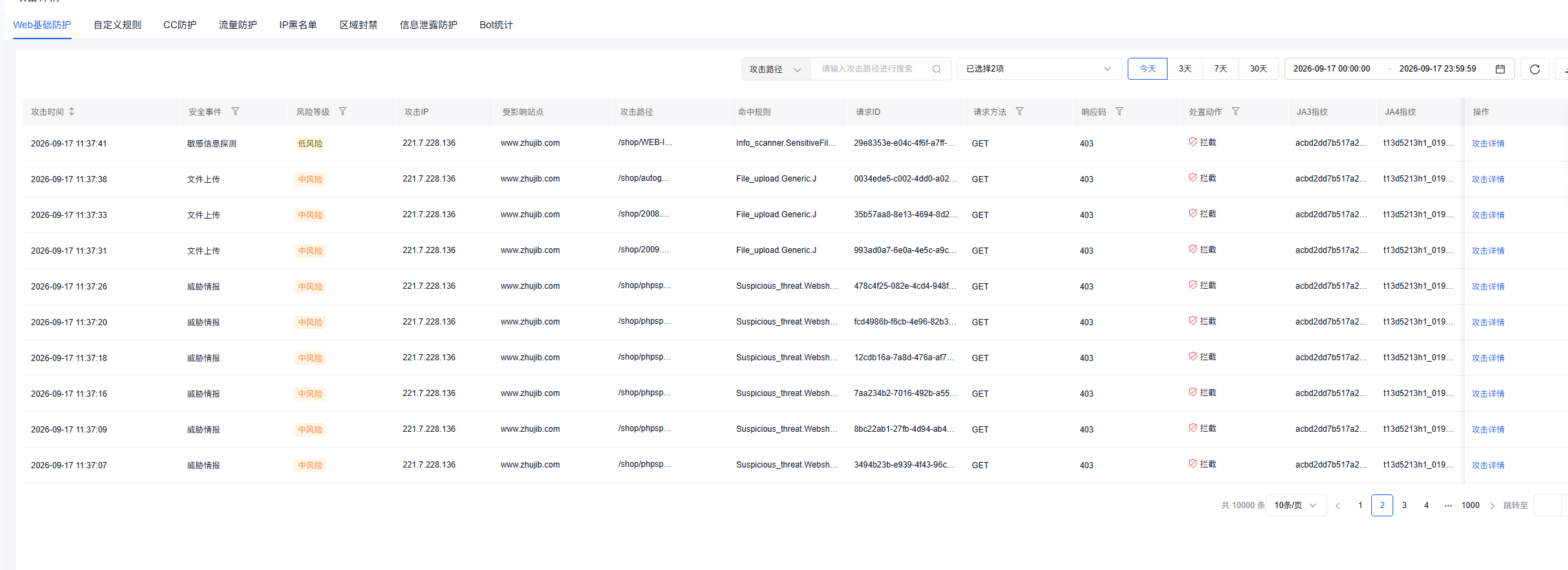Open 攻击详情 for the 11:37:07 row
Screen dimensions: 1568x570
click(1488, 465)
